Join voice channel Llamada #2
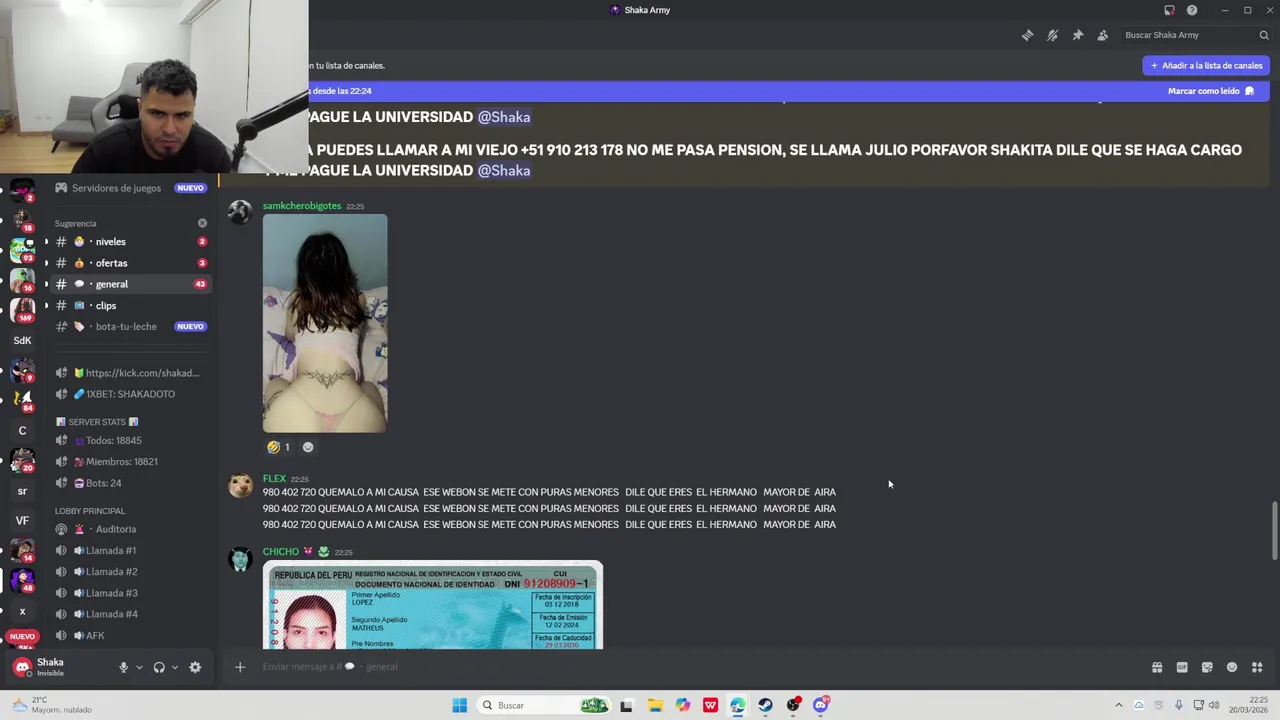Image resolution: width=1280 pixels, height=720 pixels. click(x=130, y=572)
